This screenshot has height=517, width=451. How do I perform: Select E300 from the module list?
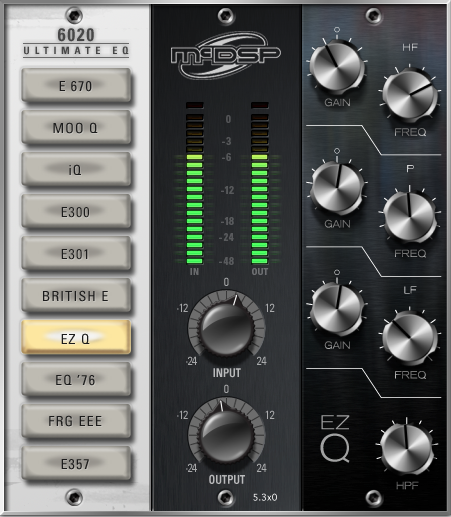76,212
